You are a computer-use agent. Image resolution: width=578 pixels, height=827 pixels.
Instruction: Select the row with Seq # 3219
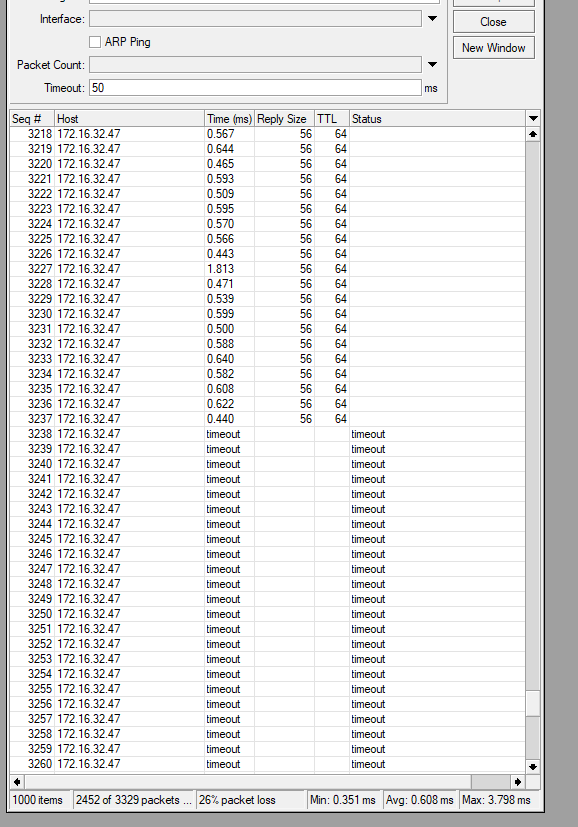267,149
